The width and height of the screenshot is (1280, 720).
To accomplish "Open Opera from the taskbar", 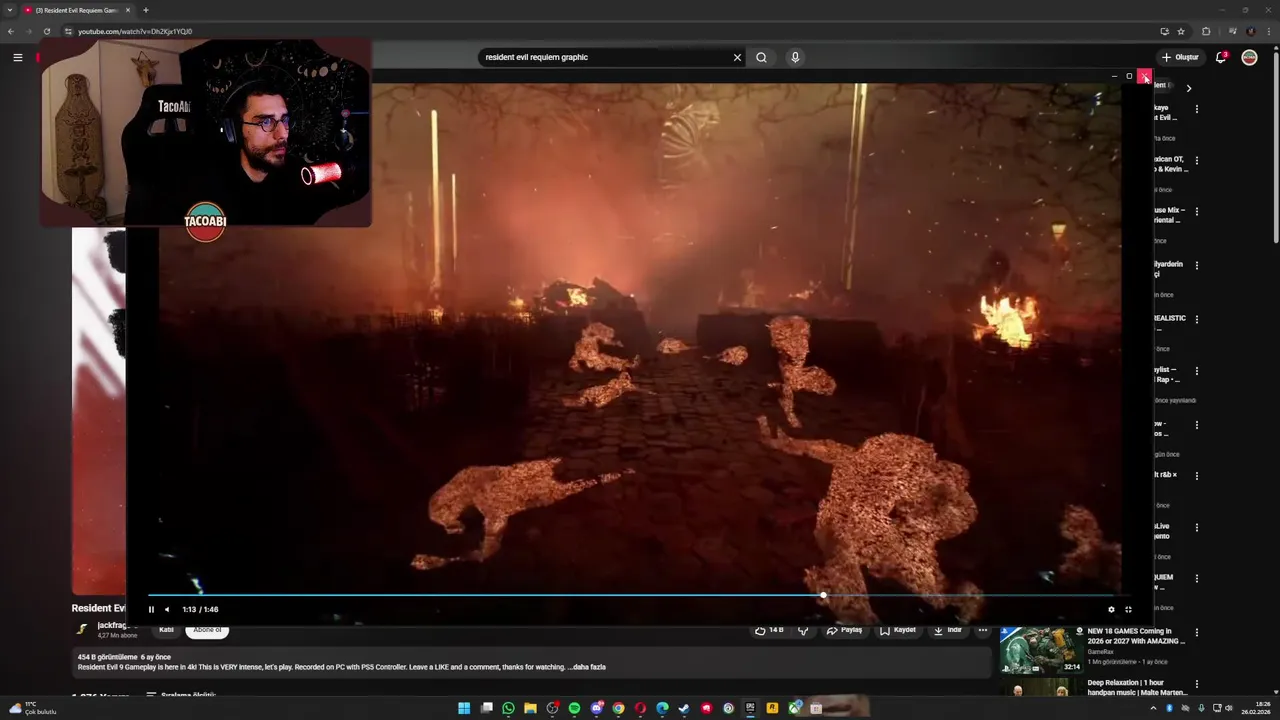I will (640, 708).
